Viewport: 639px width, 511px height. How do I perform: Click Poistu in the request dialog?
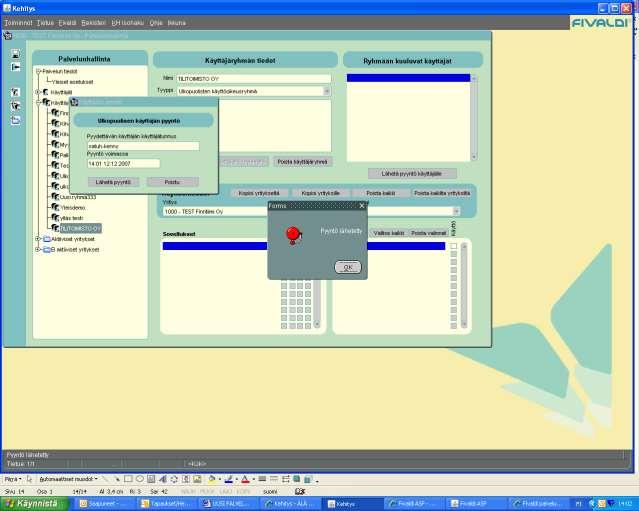[172, 182]
